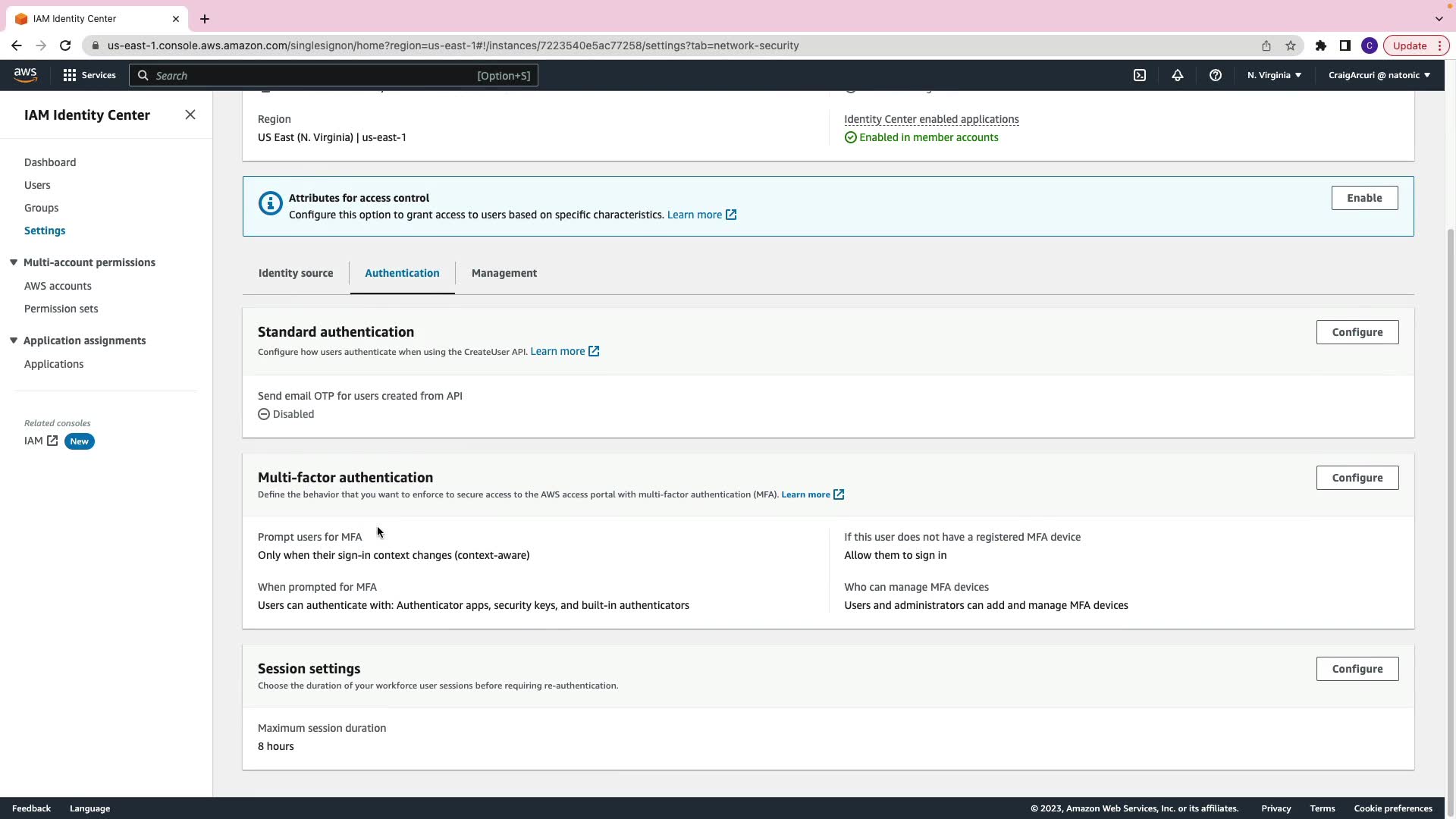The height and width of the screenshot is (819, 1456).
Task: Click the AWS logo home icon
Action: tap(25, 75)
